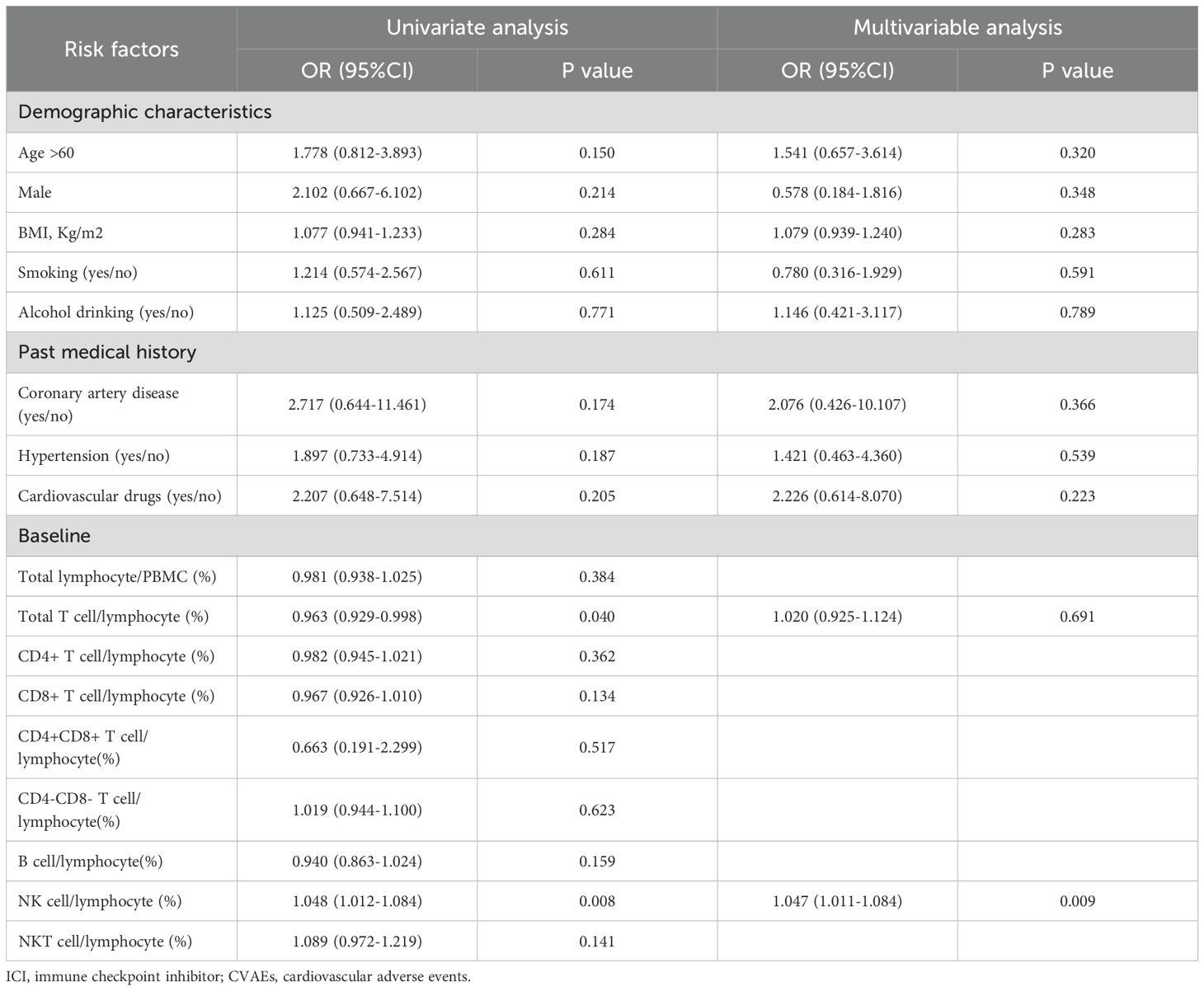Screen dimensions: 1204x991
Task: Select 'CD4-CD8- T cell/ lymphocyte(%)' label
Action: (x=79, y=810)
